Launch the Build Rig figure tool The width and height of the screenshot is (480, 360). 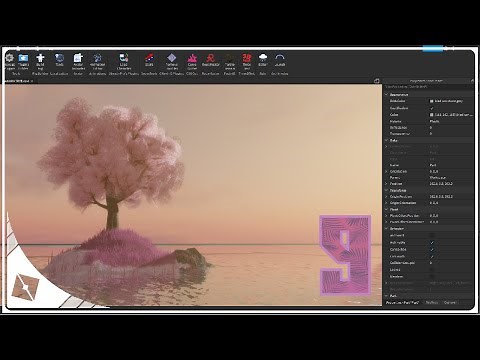click(x=40, y=58)
